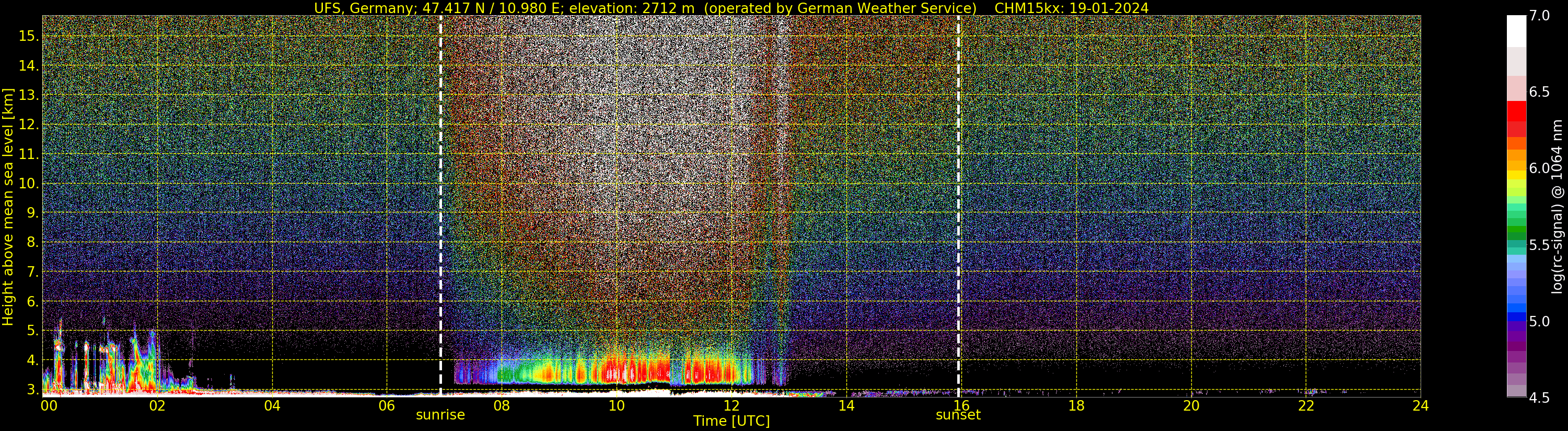
Task: Click the white segment atop the colorbar
Action: click(1516, 30)
